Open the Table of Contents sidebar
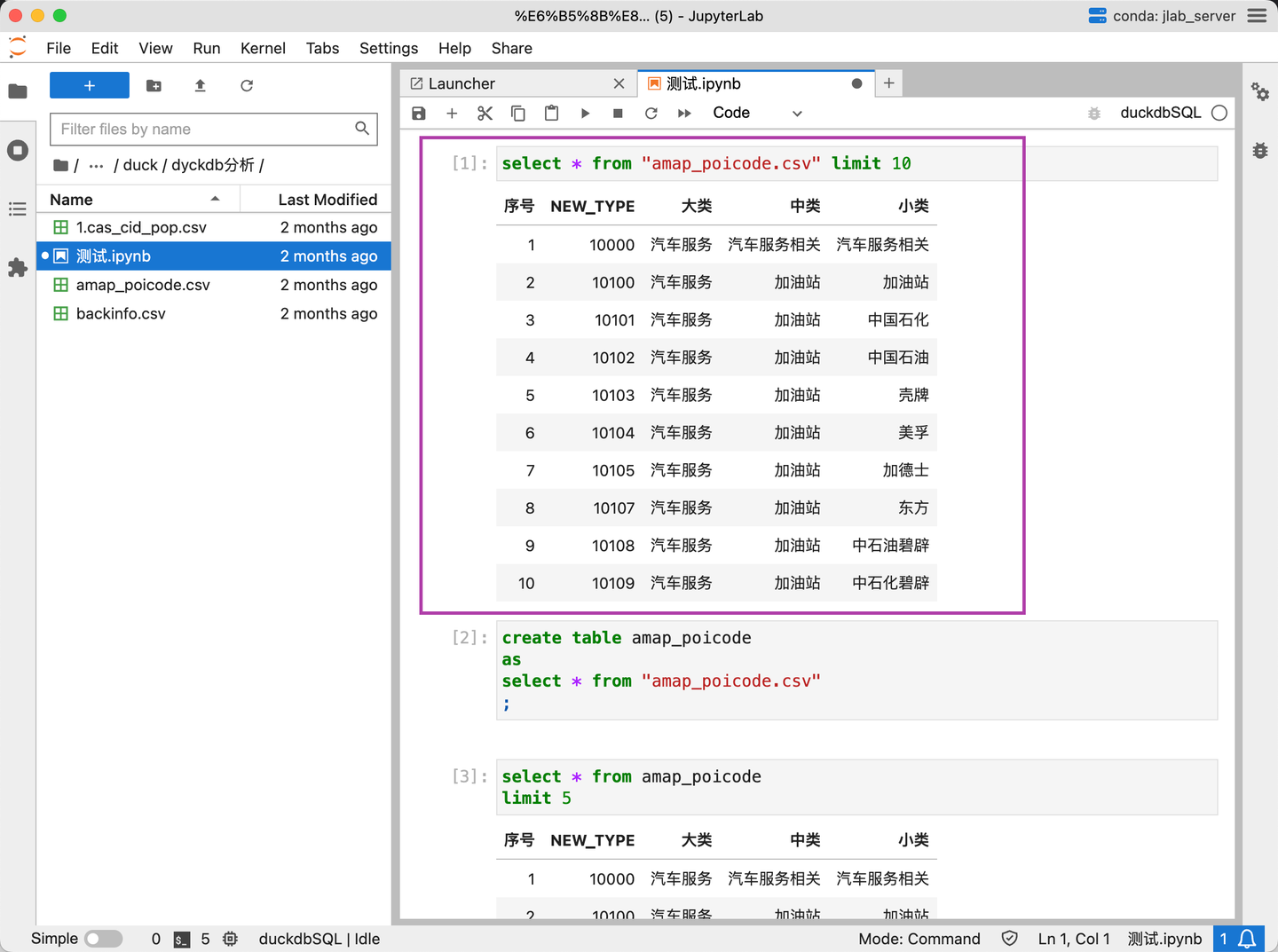The image size is (1278, 952). point(18,209)
